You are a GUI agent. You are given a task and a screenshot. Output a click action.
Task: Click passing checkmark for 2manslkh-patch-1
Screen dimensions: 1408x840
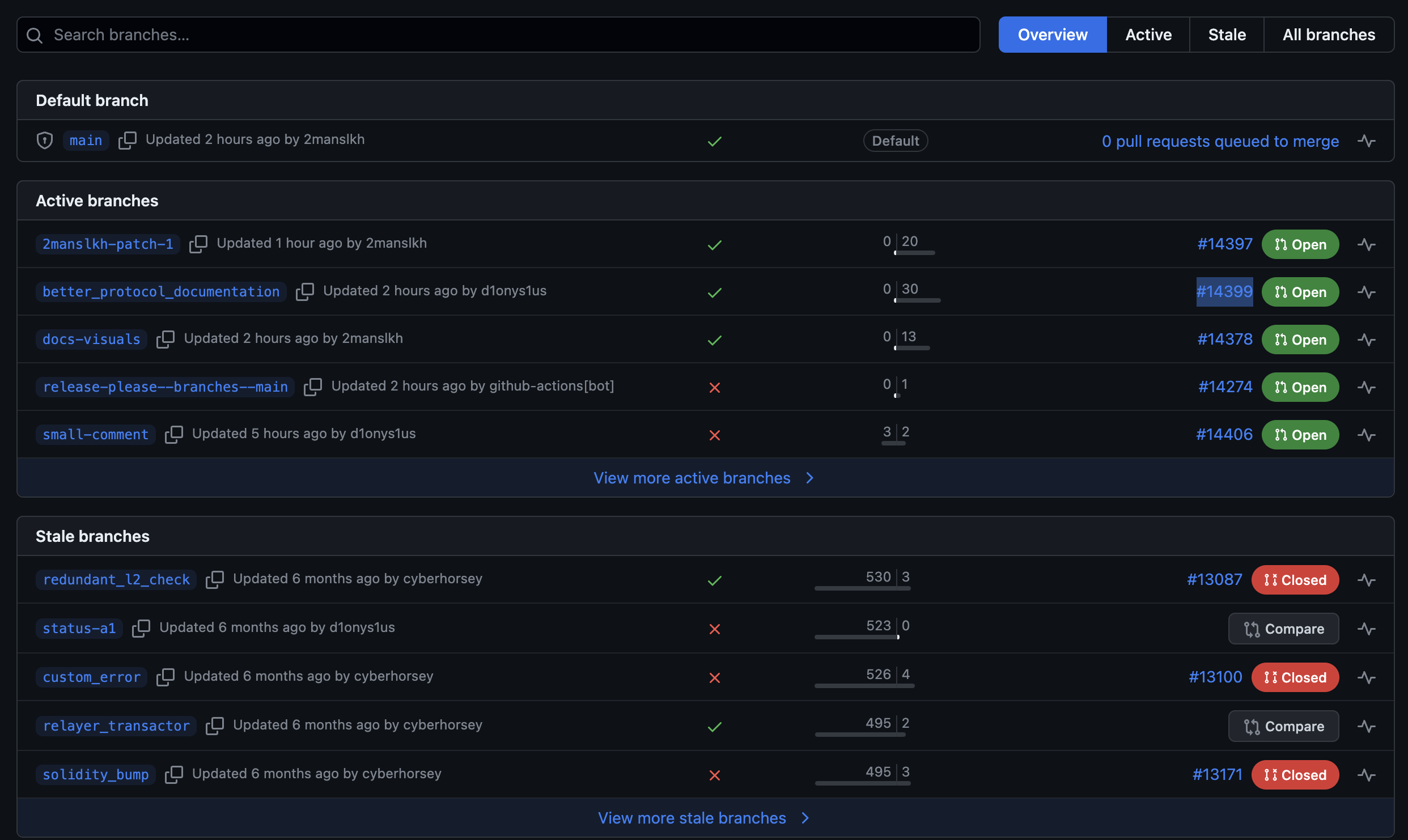click(x=714, y=245)
